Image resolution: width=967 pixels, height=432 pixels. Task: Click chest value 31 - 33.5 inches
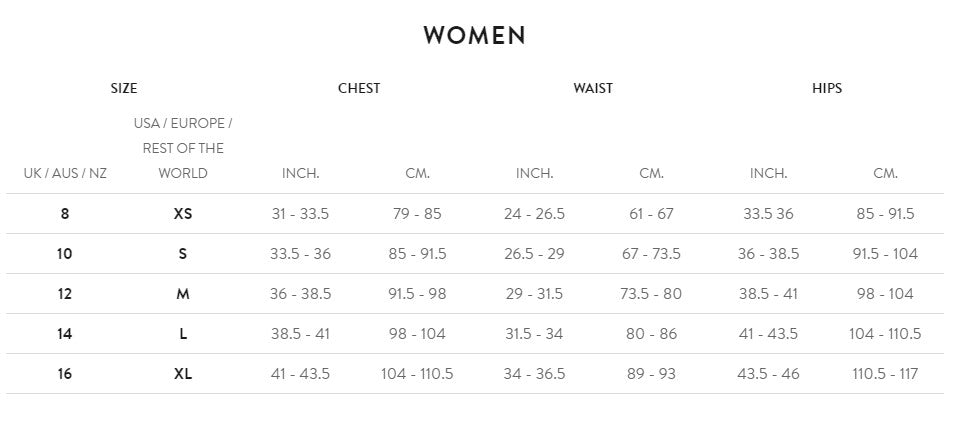coord(300,214)
